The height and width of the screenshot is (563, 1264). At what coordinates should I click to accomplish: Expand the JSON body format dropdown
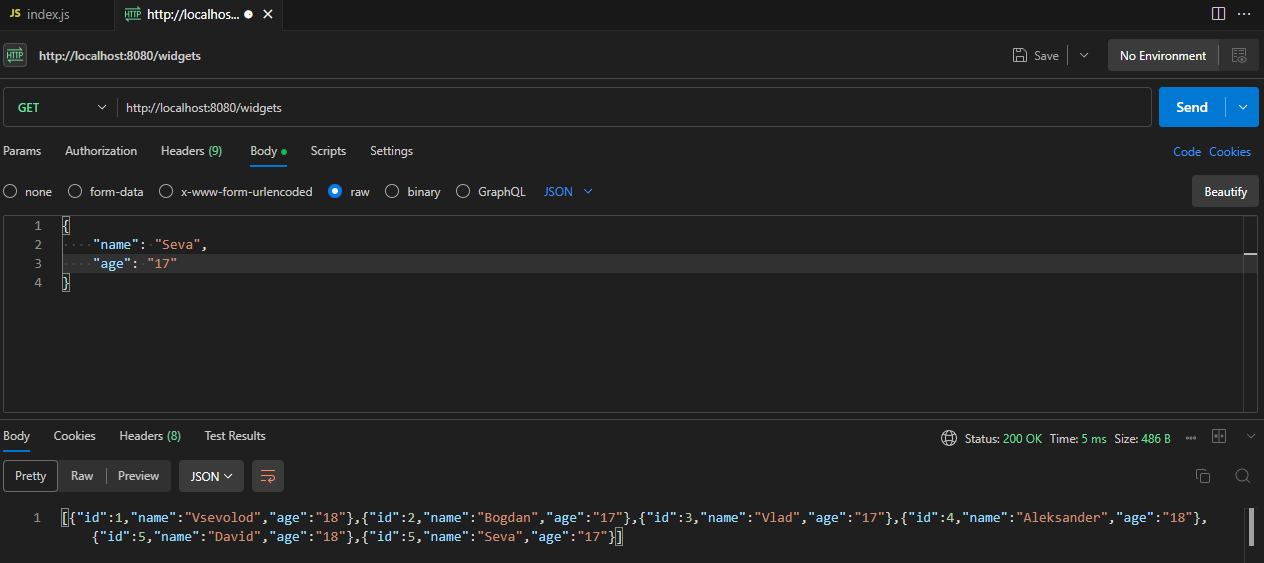pos(568,192)
